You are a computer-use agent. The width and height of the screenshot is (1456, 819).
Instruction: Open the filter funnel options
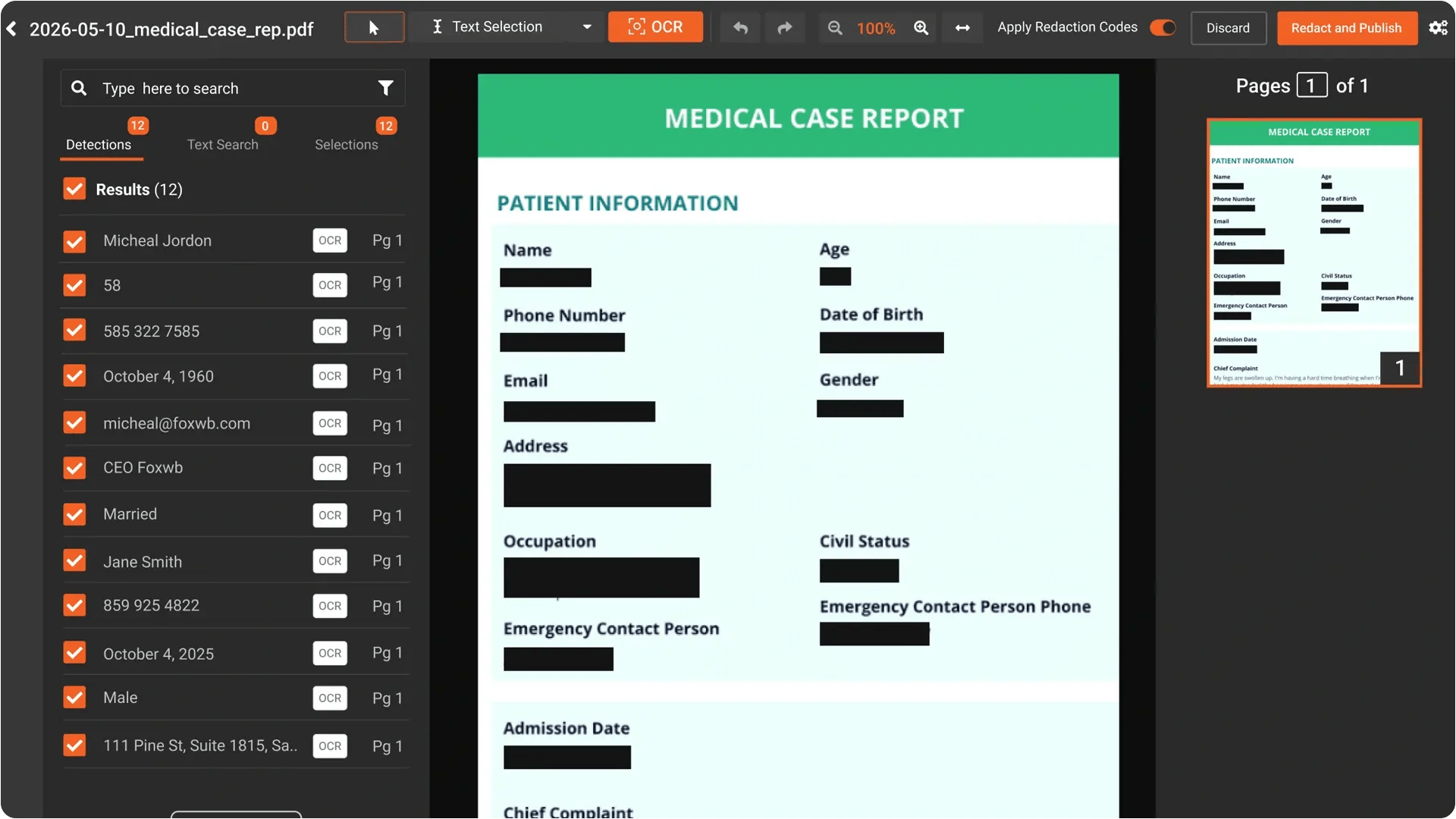pyautogui.click(x=386, y=89)
